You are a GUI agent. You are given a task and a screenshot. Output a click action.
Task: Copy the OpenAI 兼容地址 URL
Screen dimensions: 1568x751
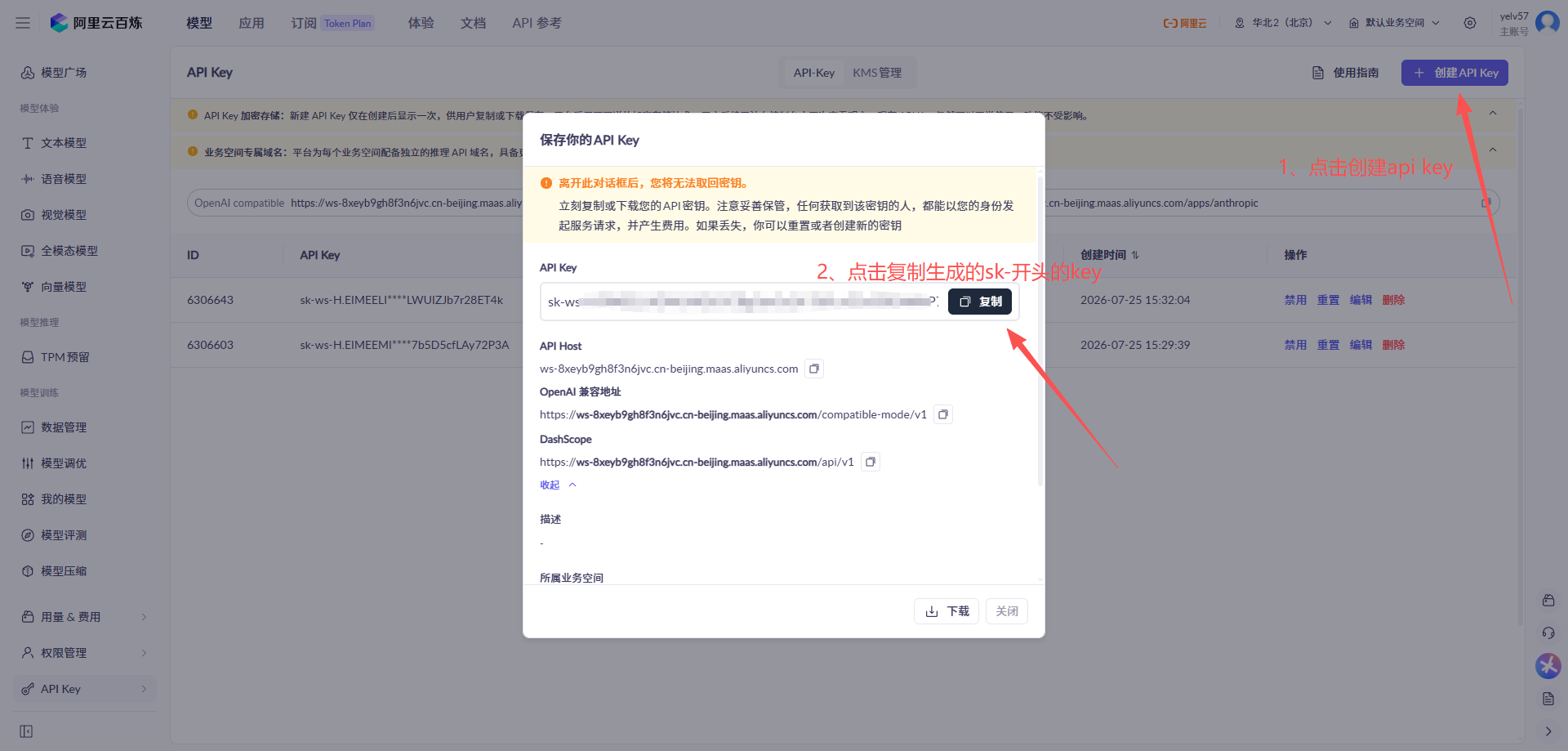[x=943, y=414]
